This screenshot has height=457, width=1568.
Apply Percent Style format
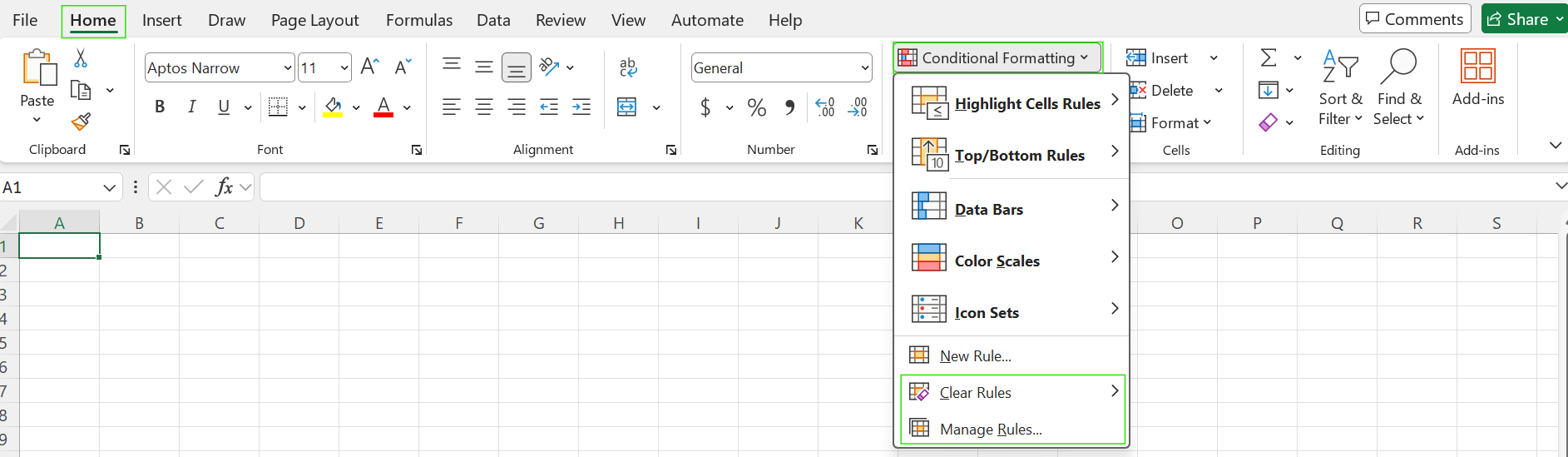pyautogui.click(x=757, y=107)
